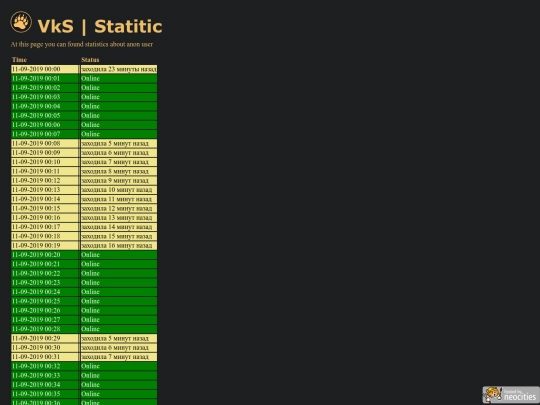This screenshot has height=405, width=540.
Task: Select the time cell 11-09-2019 00:18
Action: [x=45, y=236]
